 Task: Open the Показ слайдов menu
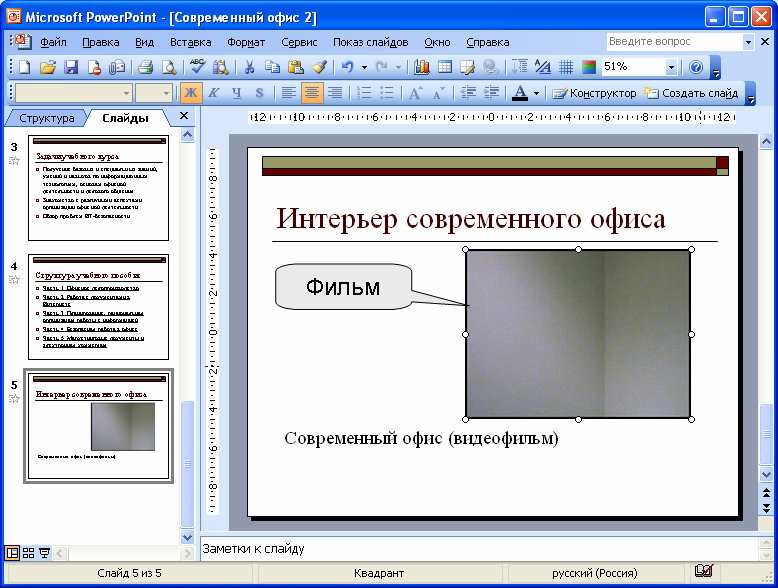(371, 42)
